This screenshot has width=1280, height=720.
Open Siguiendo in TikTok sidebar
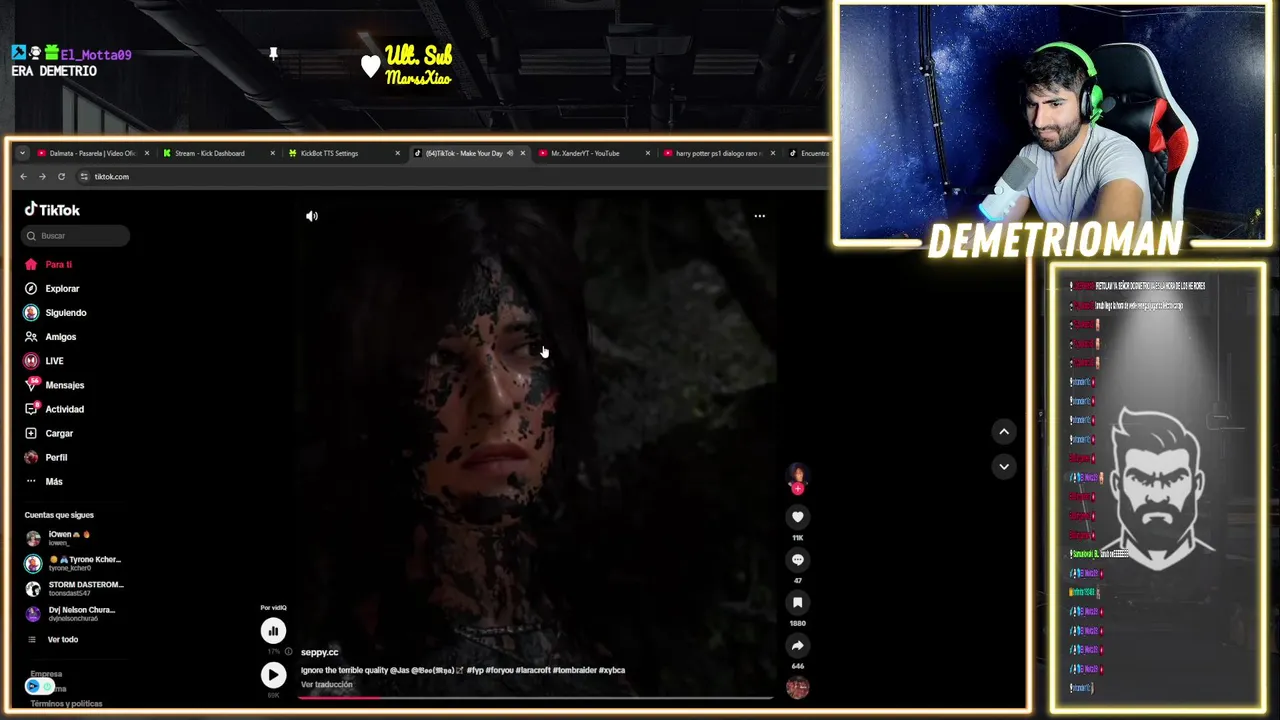tap(56, 313)
